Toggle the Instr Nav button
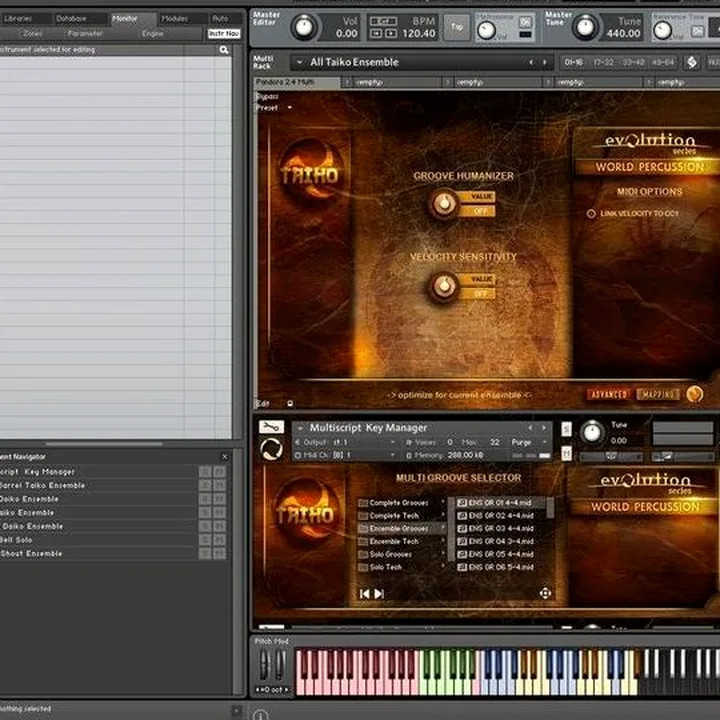 click(224, 34)
